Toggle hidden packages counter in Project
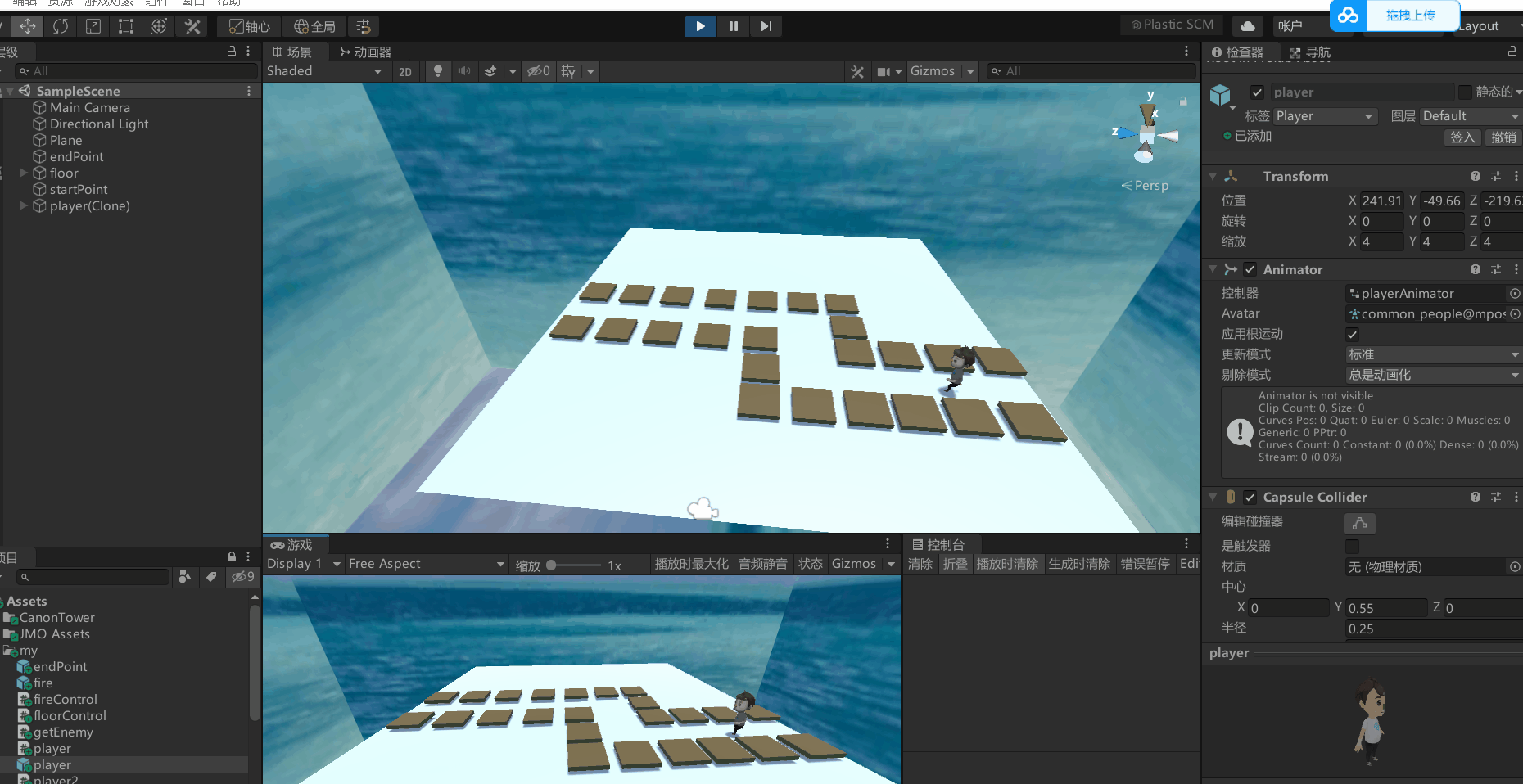Viewport: 1523px width, 784px height. (242, 577)
